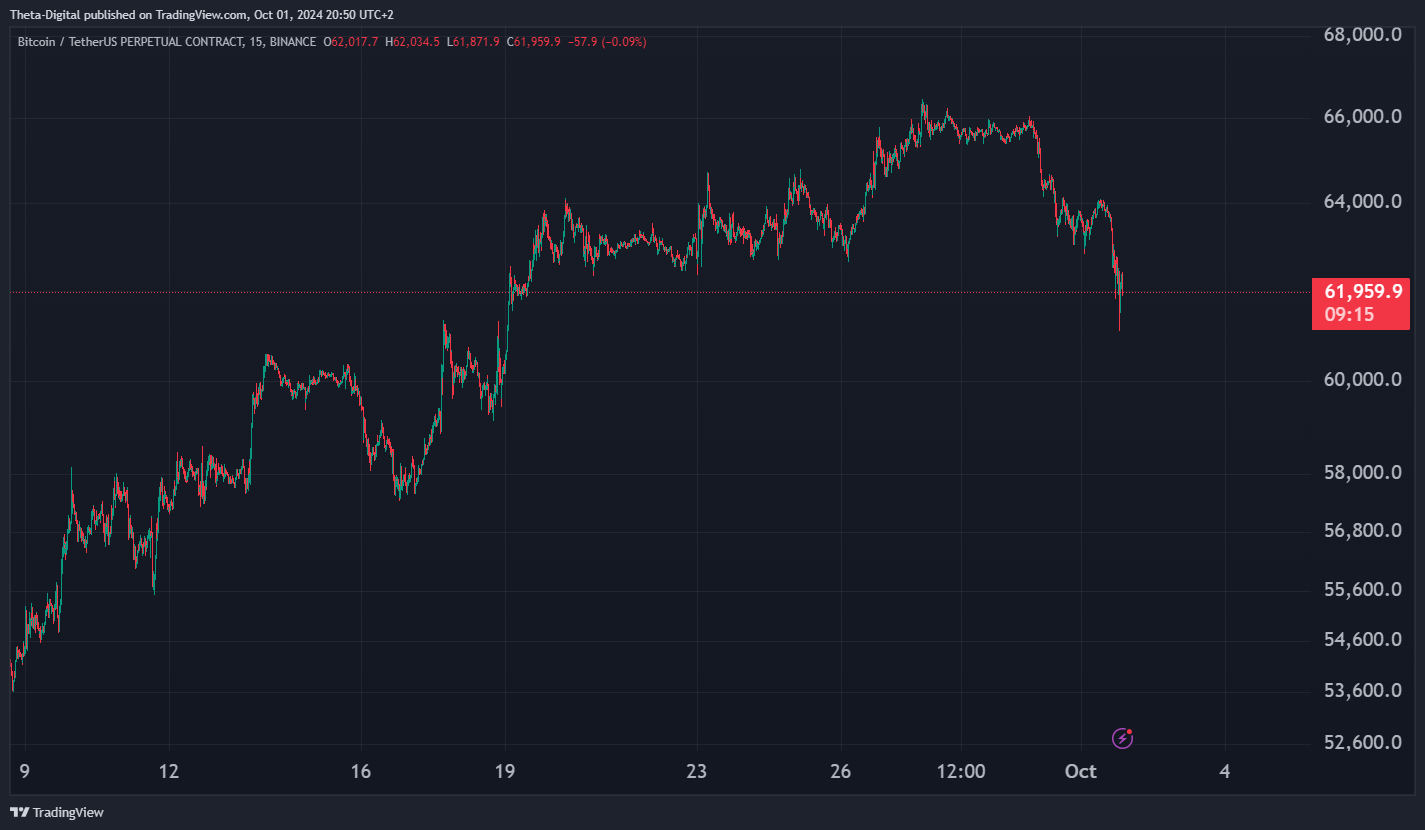Click the TradingView logo at bottom left
The width and height of the screenshot is (1425, 830).
tap(57, 812)
